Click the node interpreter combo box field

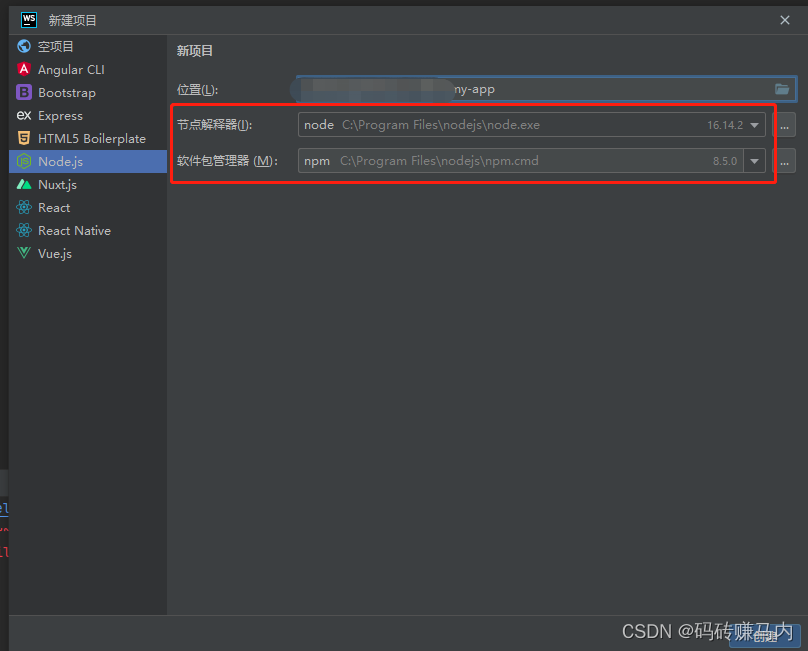coord(531,125)
